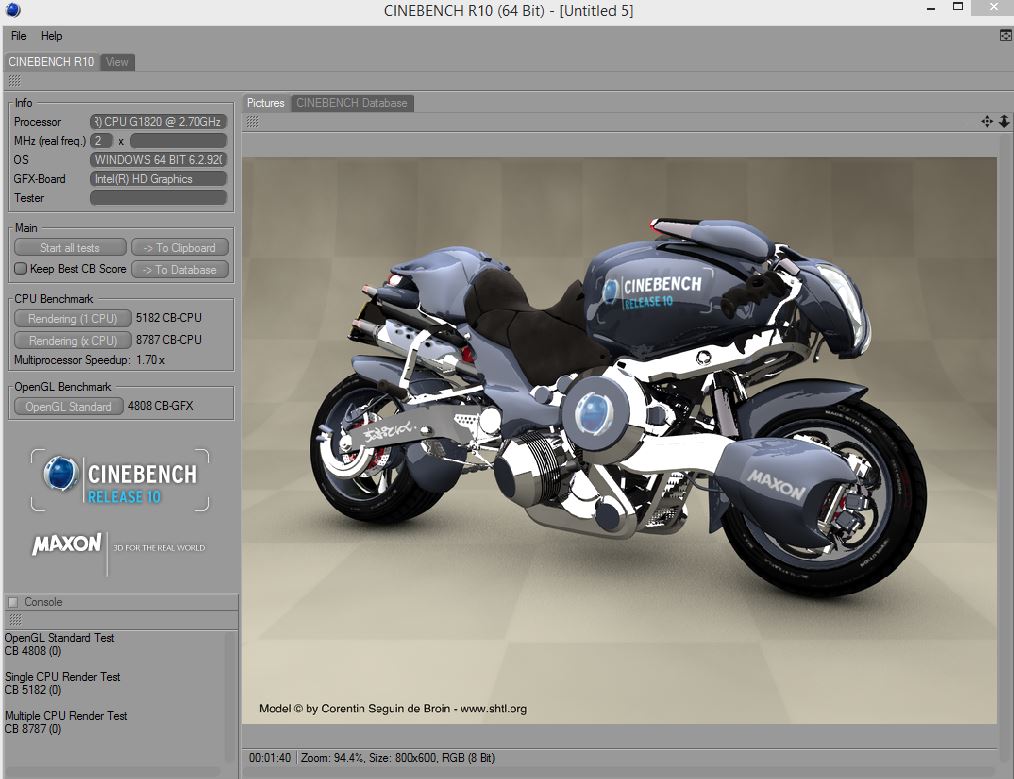Select the Pictures tab
The image size is (1014, 779).
(x=265, y=103)
